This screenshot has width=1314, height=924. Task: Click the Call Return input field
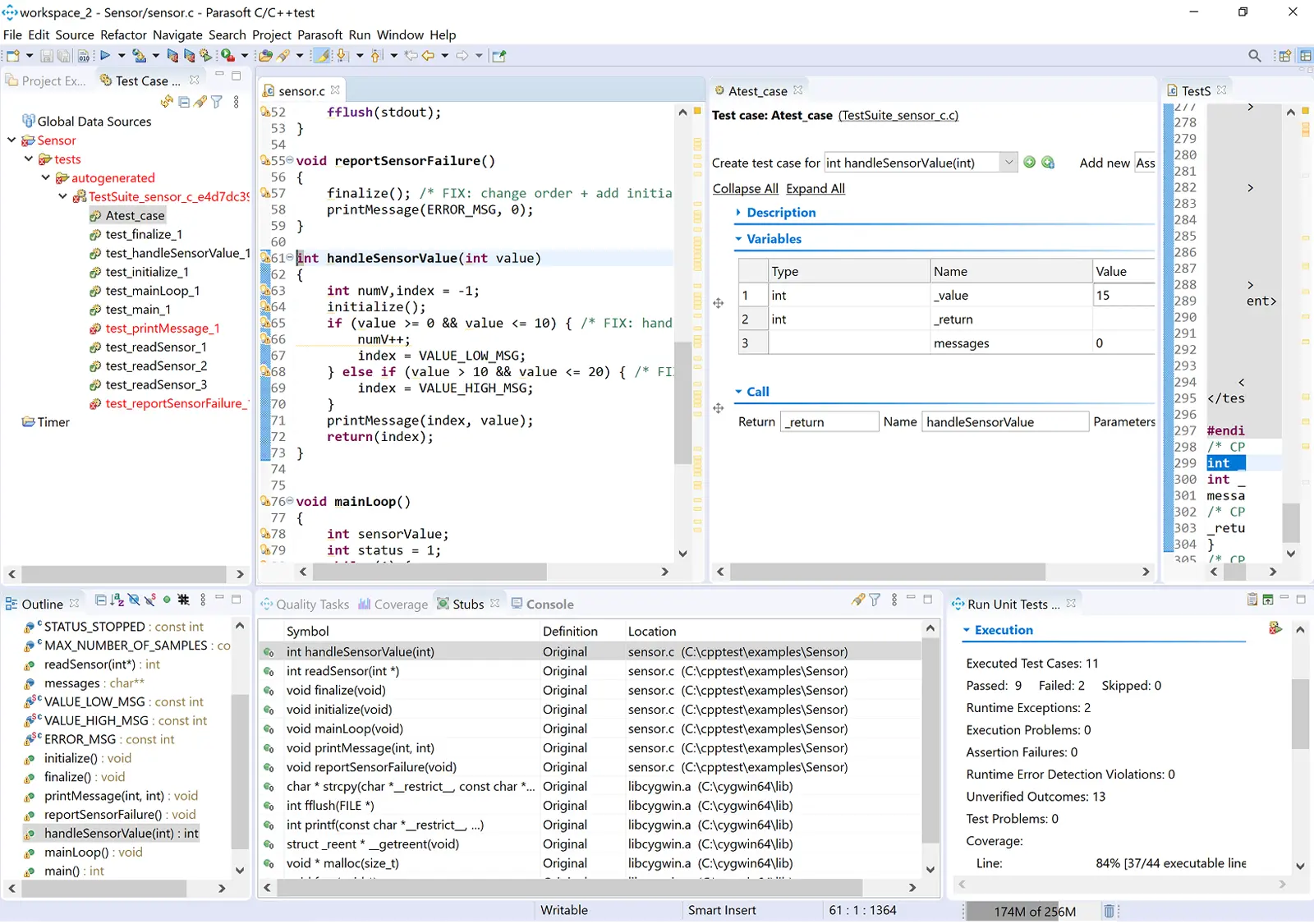[x=829, y=422]
